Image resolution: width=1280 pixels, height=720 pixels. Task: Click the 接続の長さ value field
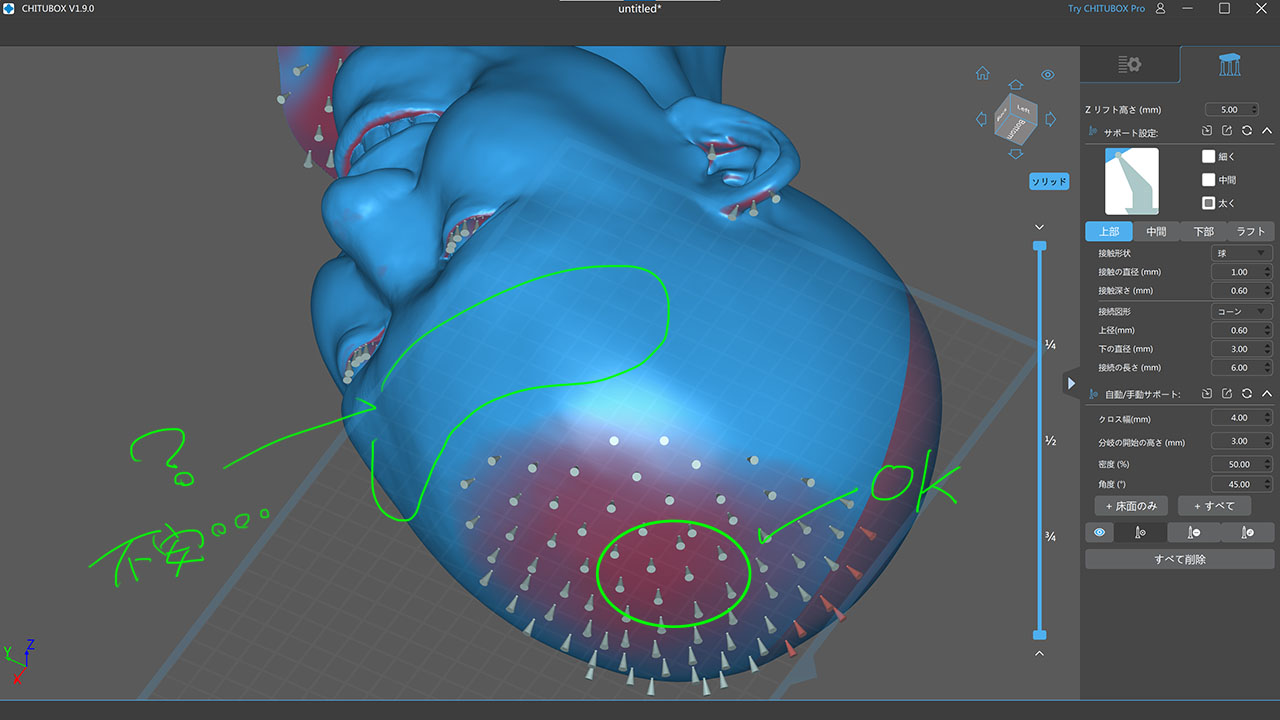1241,368
